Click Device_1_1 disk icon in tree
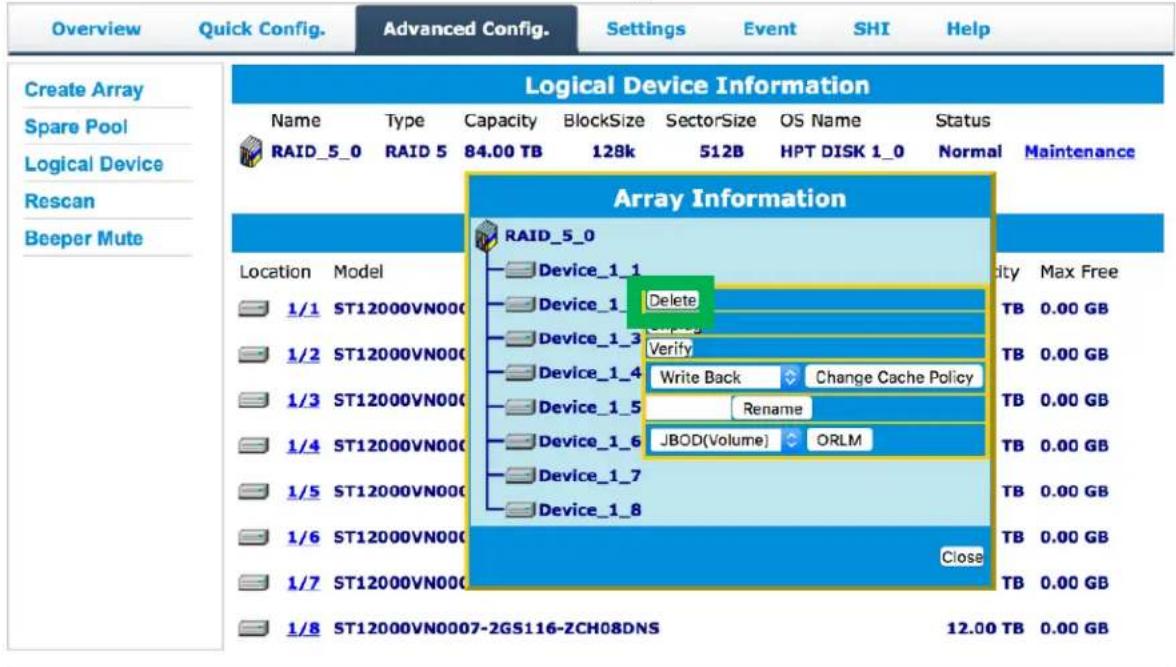The height and width of the screenshot is (667, 1176). pyautogui.click(x=520, y=269)
